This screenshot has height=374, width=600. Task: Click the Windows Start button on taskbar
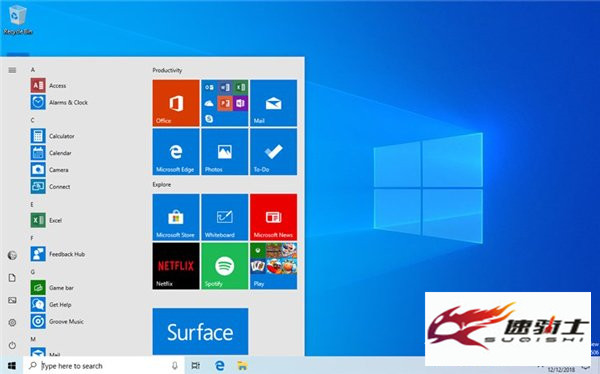(x=11, y=366)
